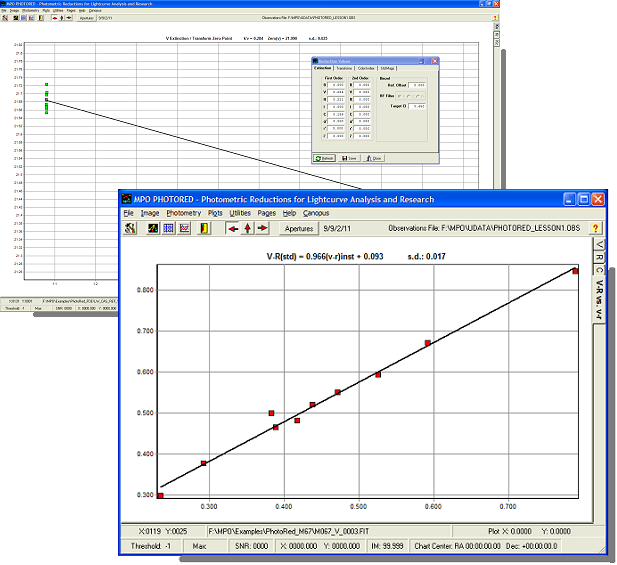The height and width of the screenshot is (565, 617).
Task: Click the regression equation V-R(std) title text
Action: click(325, 257)
